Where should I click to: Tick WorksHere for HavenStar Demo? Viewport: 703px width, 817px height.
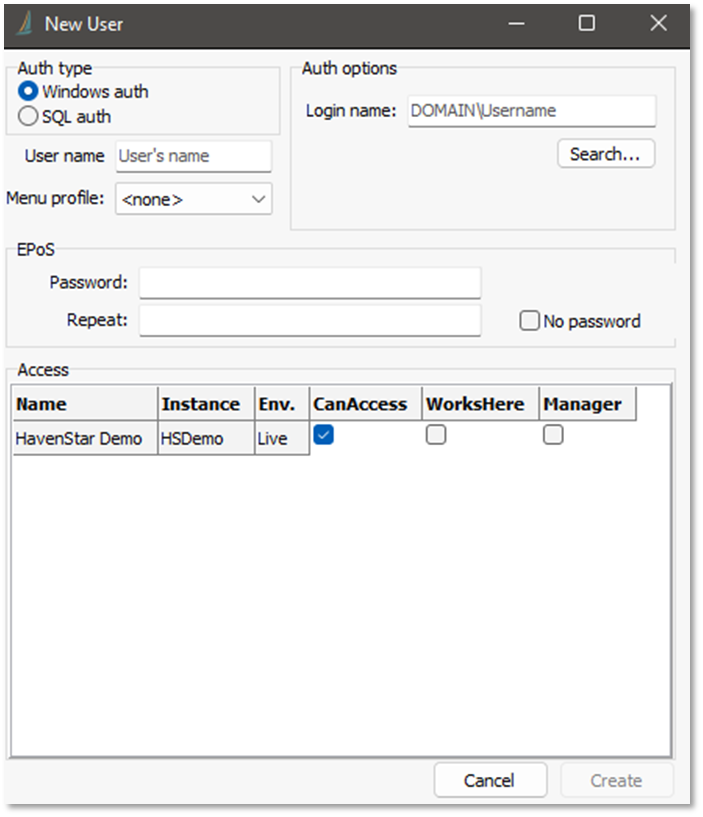[x=435, y=435]
